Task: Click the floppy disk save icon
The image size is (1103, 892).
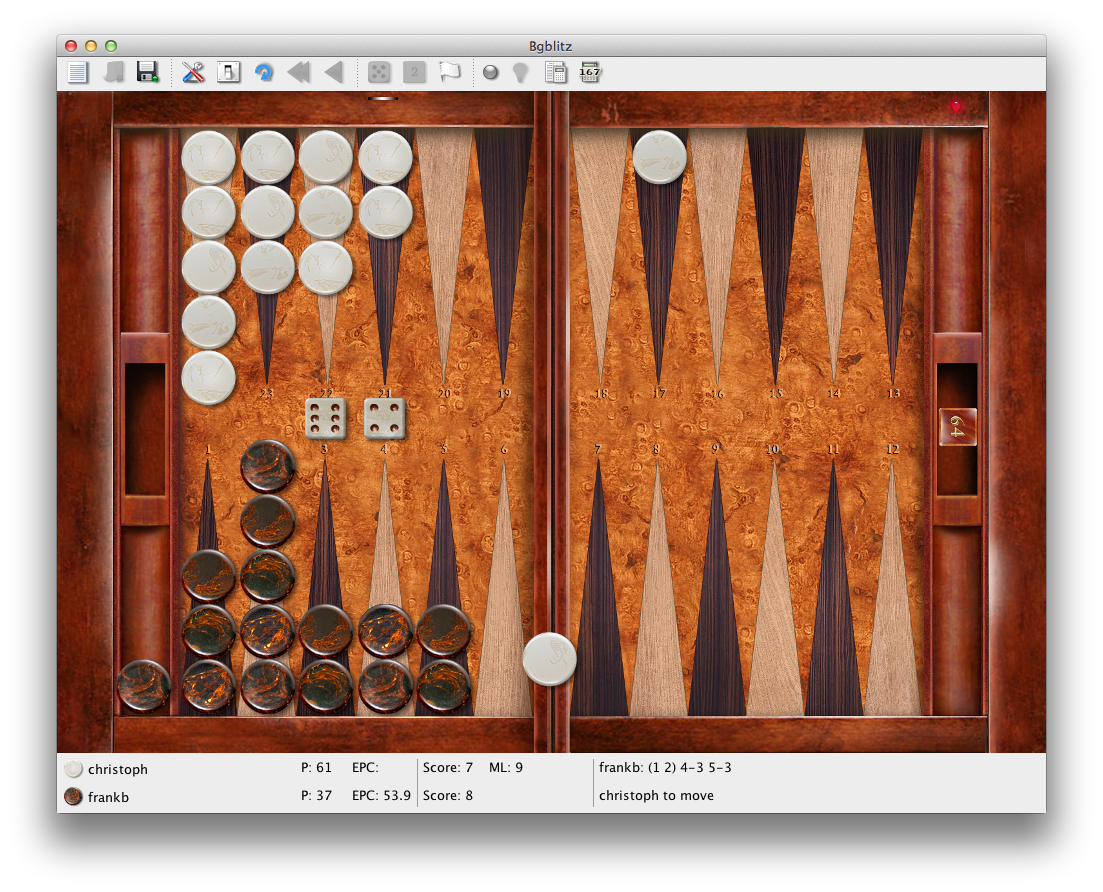Action: (x=147, y=72)
